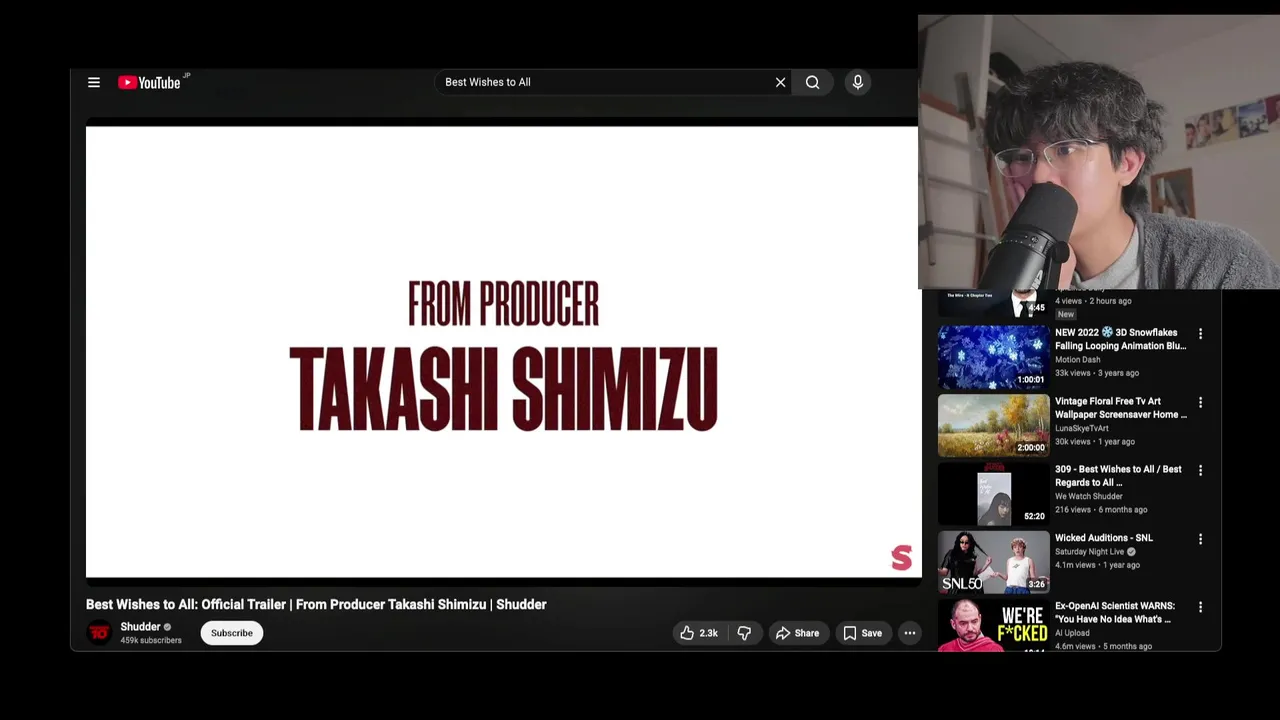
Task: Visit the We Watch Shudder channel
Action: [1088, 496]
